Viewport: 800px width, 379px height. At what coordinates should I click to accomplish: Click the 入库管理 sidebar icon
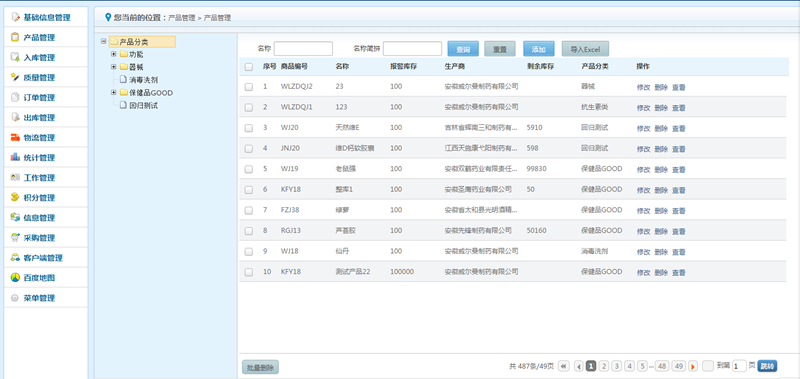pyautogui.click(x=15, y=58)
